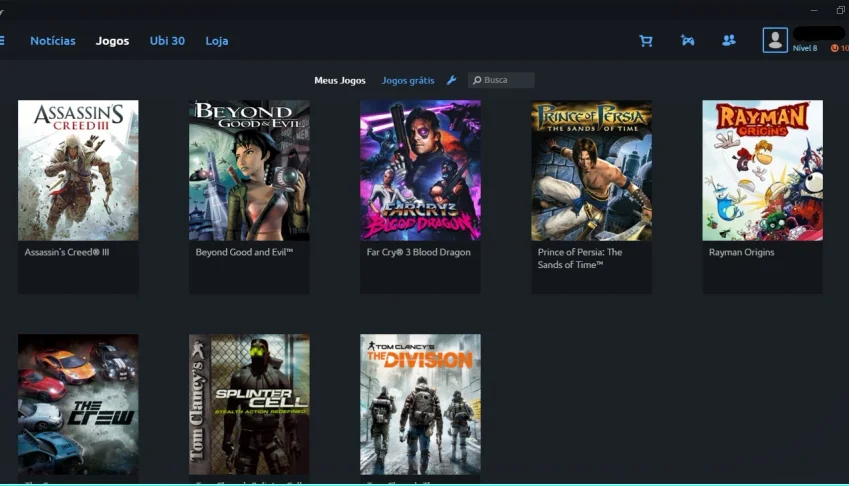Open Far Cry 3 Blood Dragon cover

[420, 170]
